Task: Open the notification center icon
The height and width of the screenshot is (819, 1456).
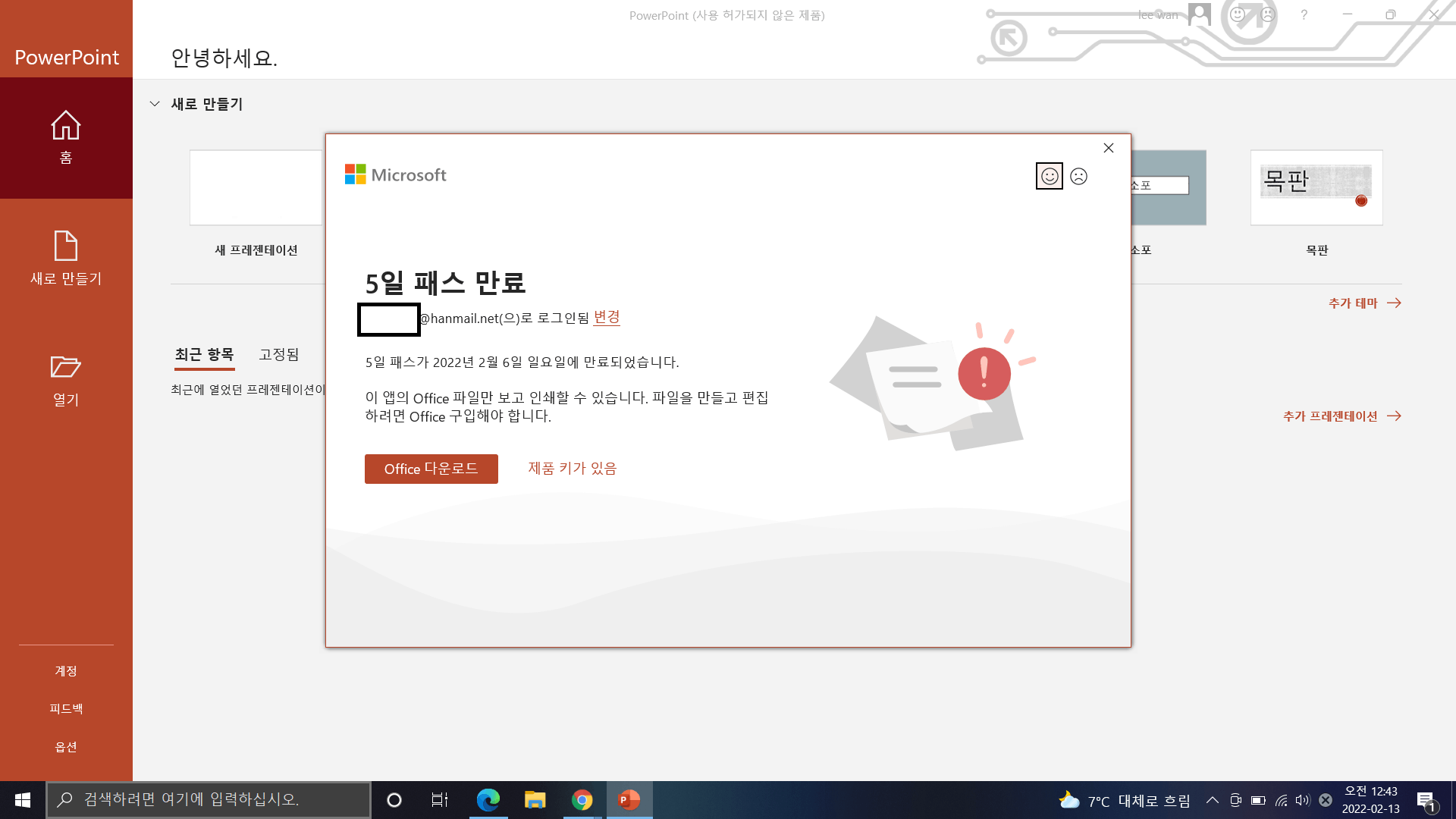Action: click(1426, 801)
